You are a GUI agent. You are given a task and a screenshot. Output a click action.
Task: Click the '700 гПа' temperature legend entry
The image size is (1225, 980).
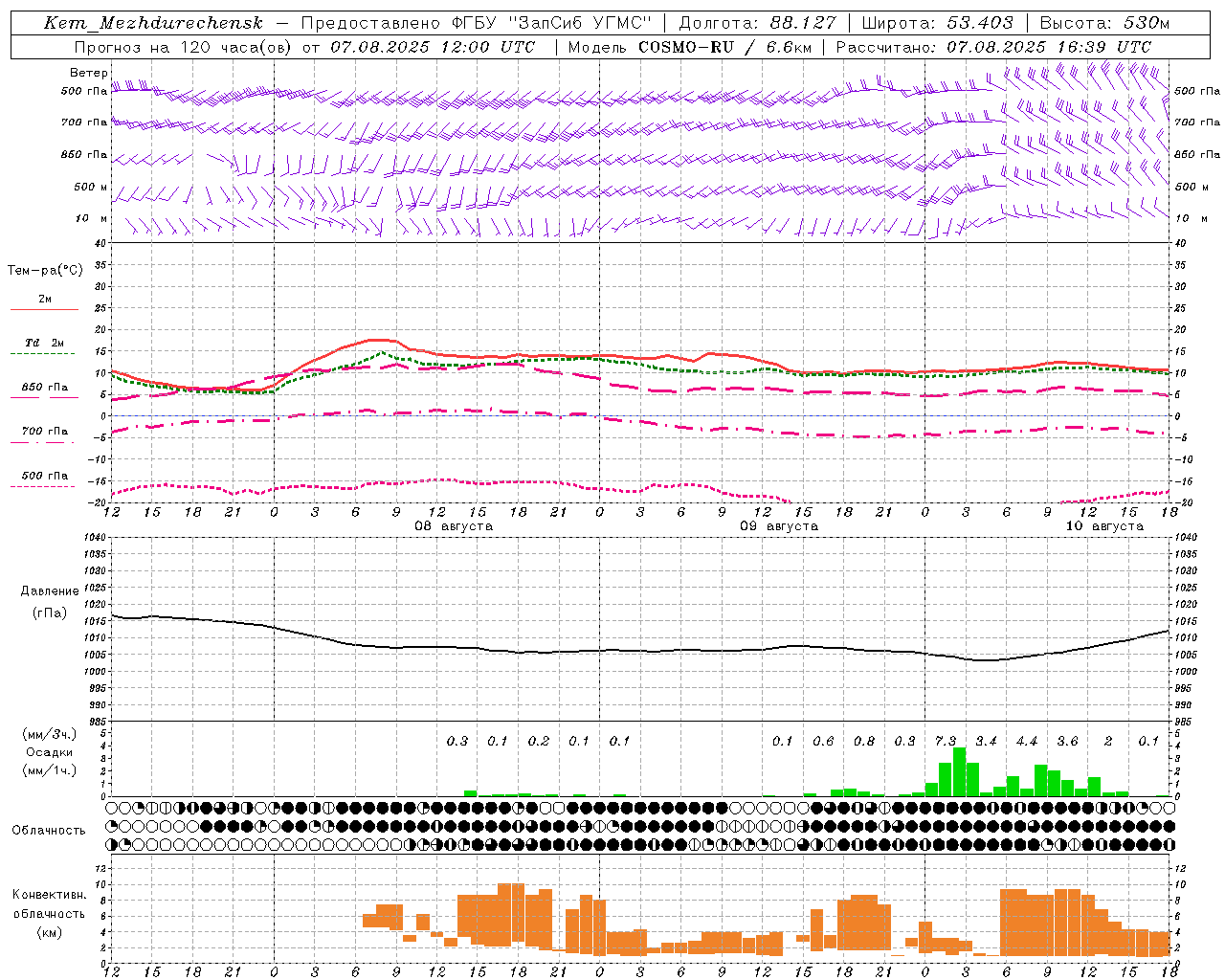pos(44,431)
